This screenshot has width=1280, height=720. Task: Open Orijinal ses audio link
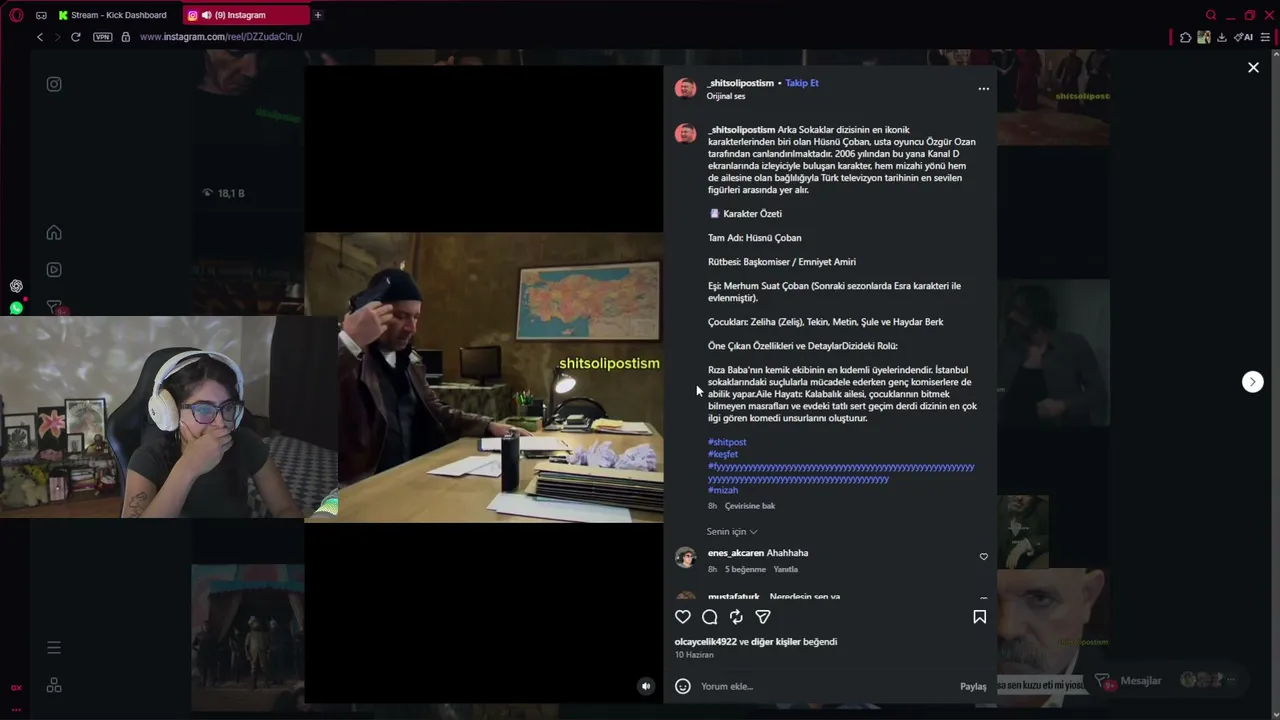pyautogui.click(x=726, y=96)
